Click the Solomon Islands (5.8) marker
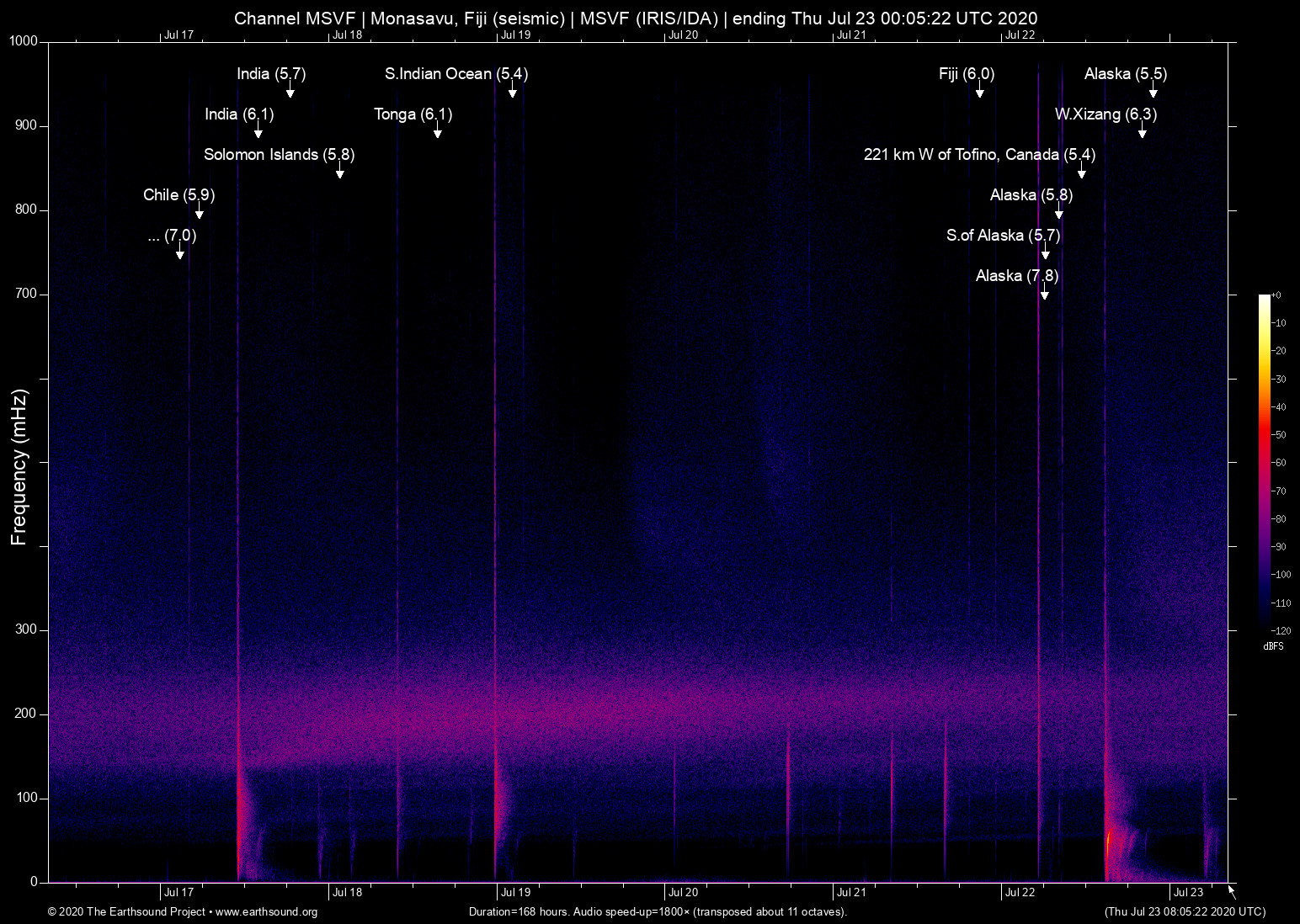The width and height of the screenshot is (1300, 924). click(340, 173)
